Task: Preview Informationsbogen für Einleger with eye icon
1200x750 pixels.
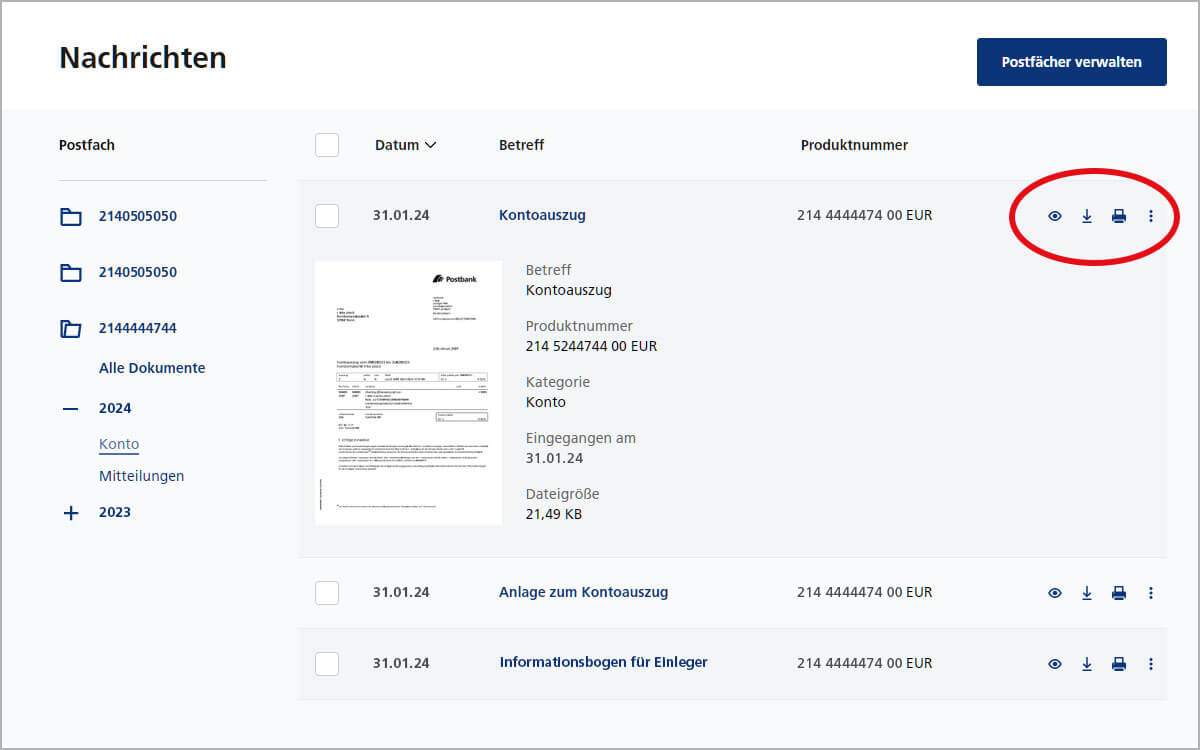Action: (x=1055, y=664)
